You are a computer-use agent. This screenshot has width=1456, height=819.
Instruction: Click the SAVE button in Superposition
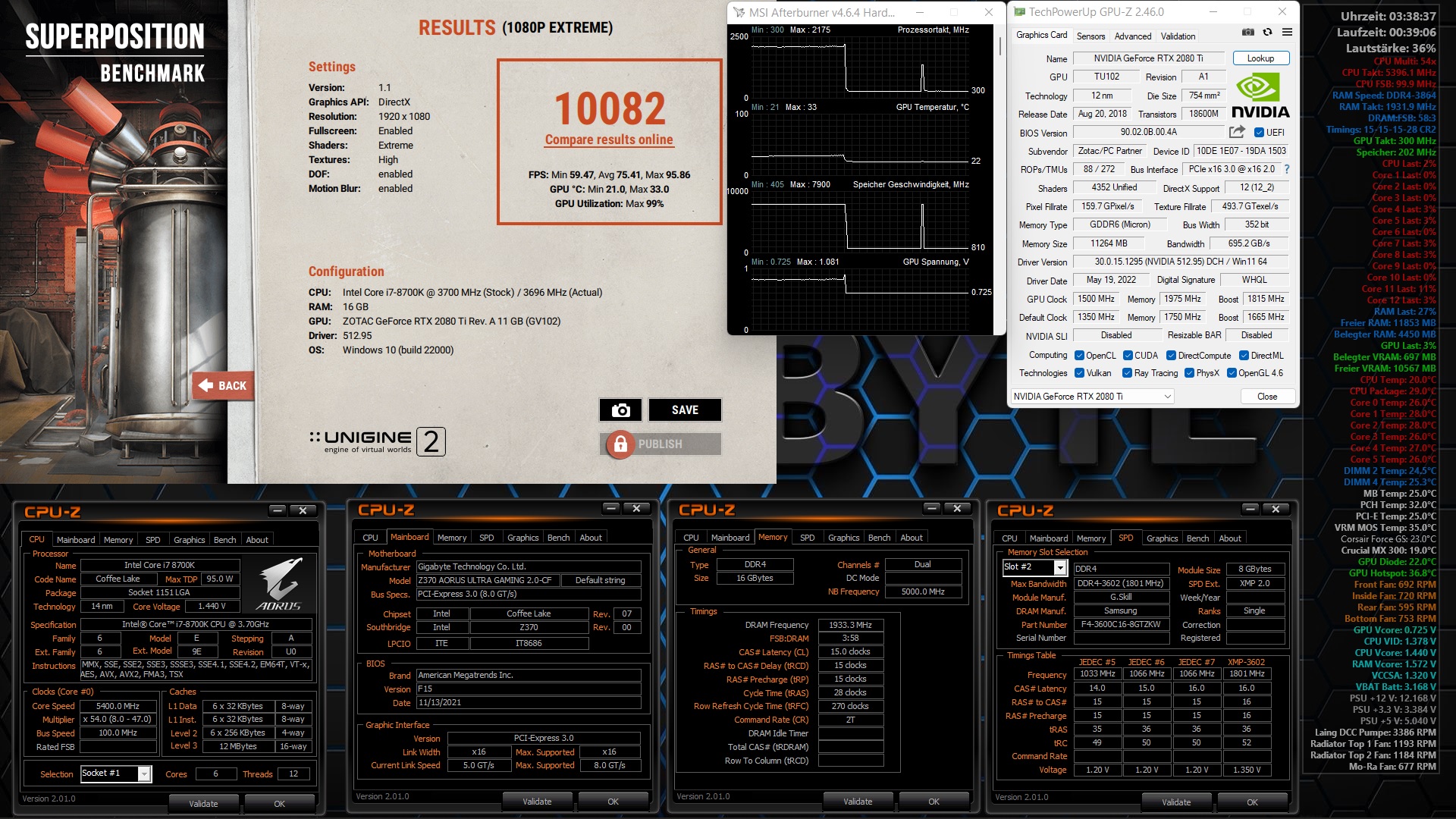[x=685, y=409]
